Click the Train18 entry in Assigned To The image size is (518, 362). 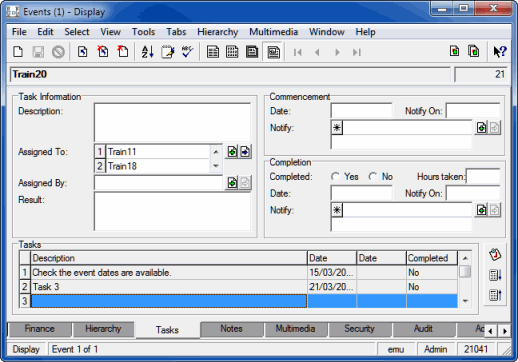[x=158, y=166]
